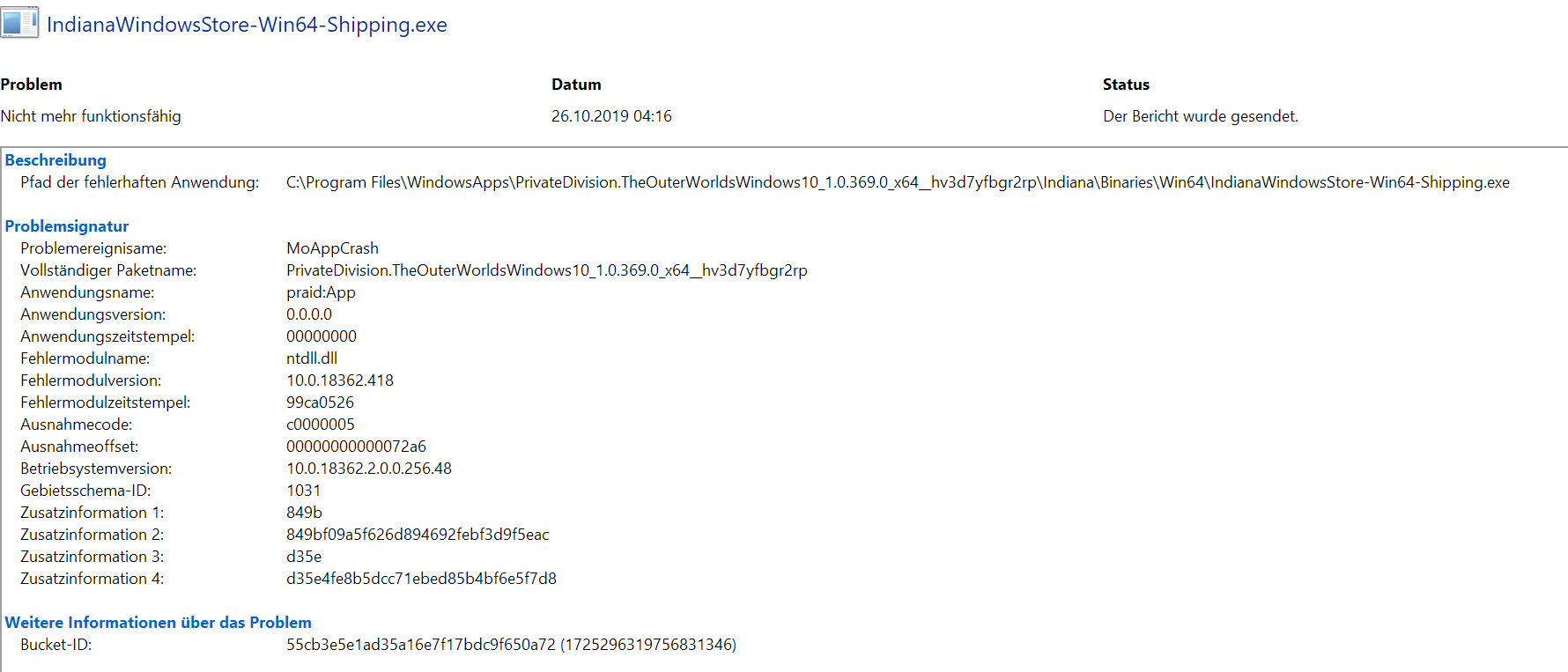The width and height of the screenshot is (1568, 672).
Task: Select the 'Nicht mehr funktionsfähig' problem text
Action: click(x=91, y=116)
